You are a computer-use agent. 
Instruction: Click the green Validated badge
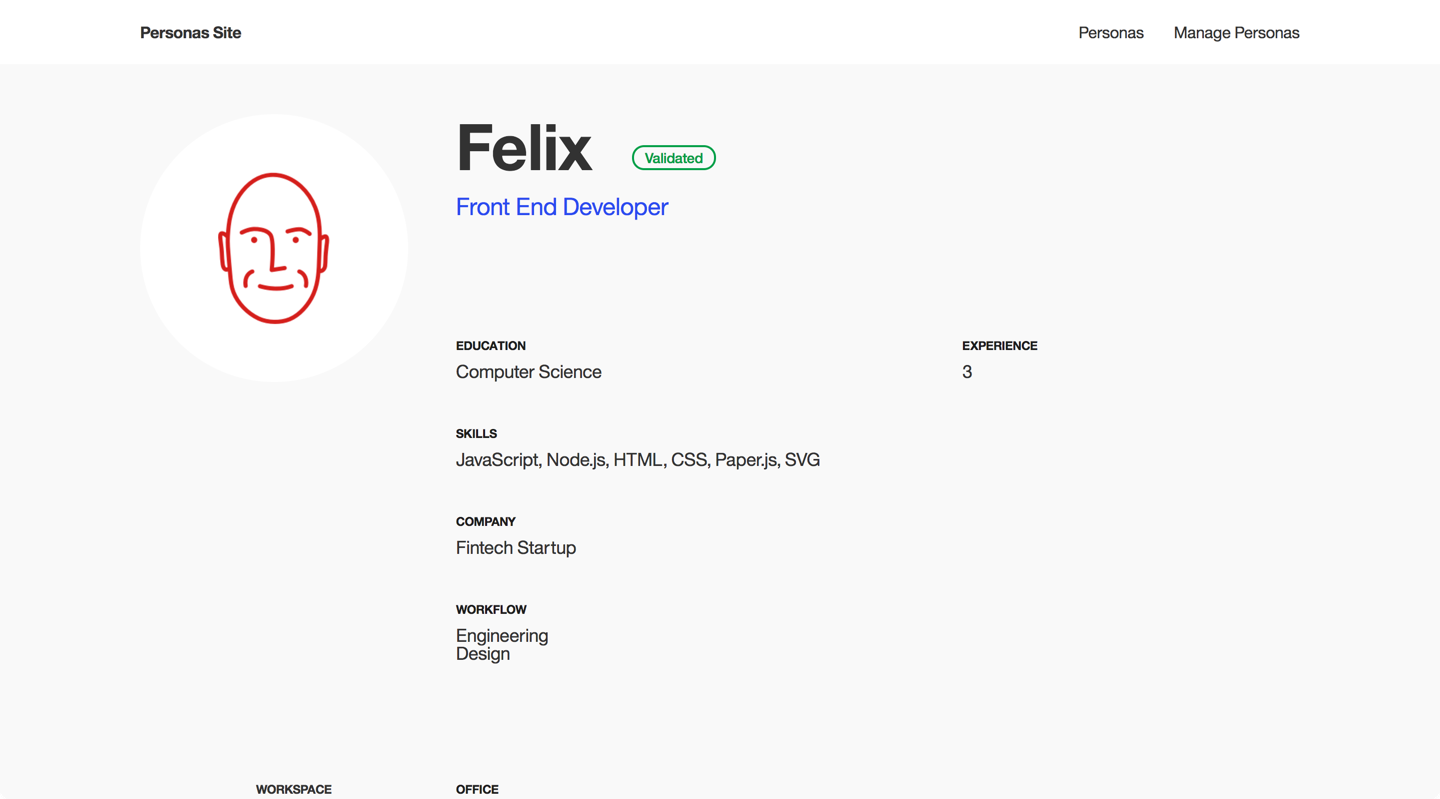pos(673,158)
